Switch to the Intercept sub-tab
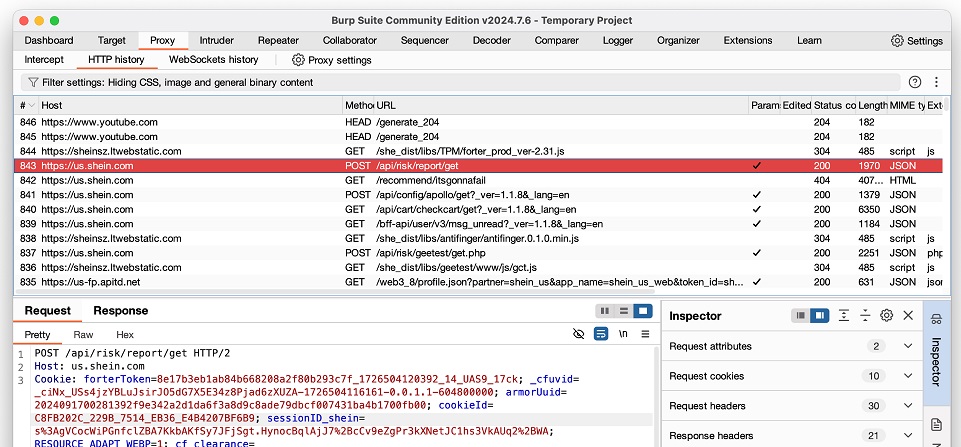 click(44, 60)
